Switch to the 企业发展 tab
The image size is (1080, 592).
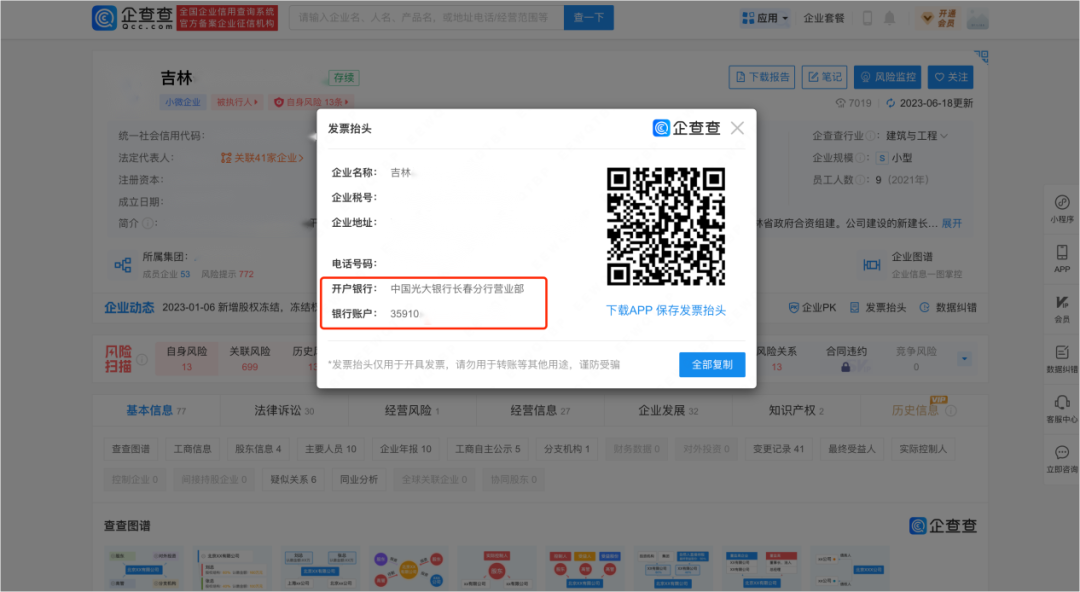[668, 410]
